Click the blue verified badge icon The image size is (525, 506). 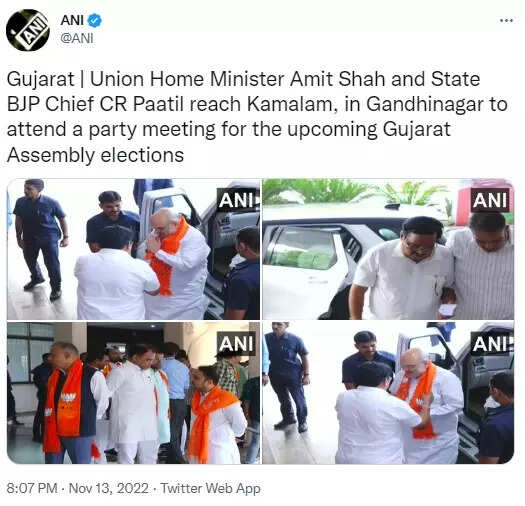[94, 21]
